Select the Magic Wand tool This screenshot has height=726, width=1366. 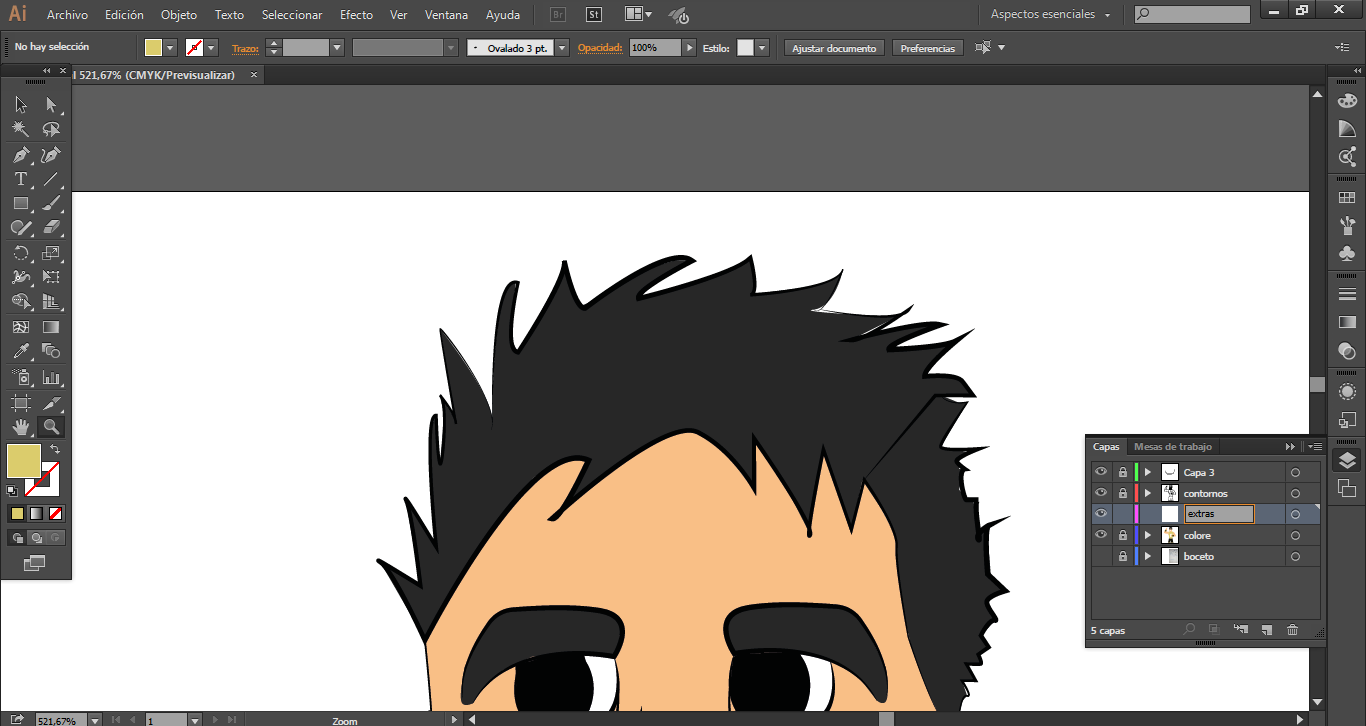pos(20,129)
